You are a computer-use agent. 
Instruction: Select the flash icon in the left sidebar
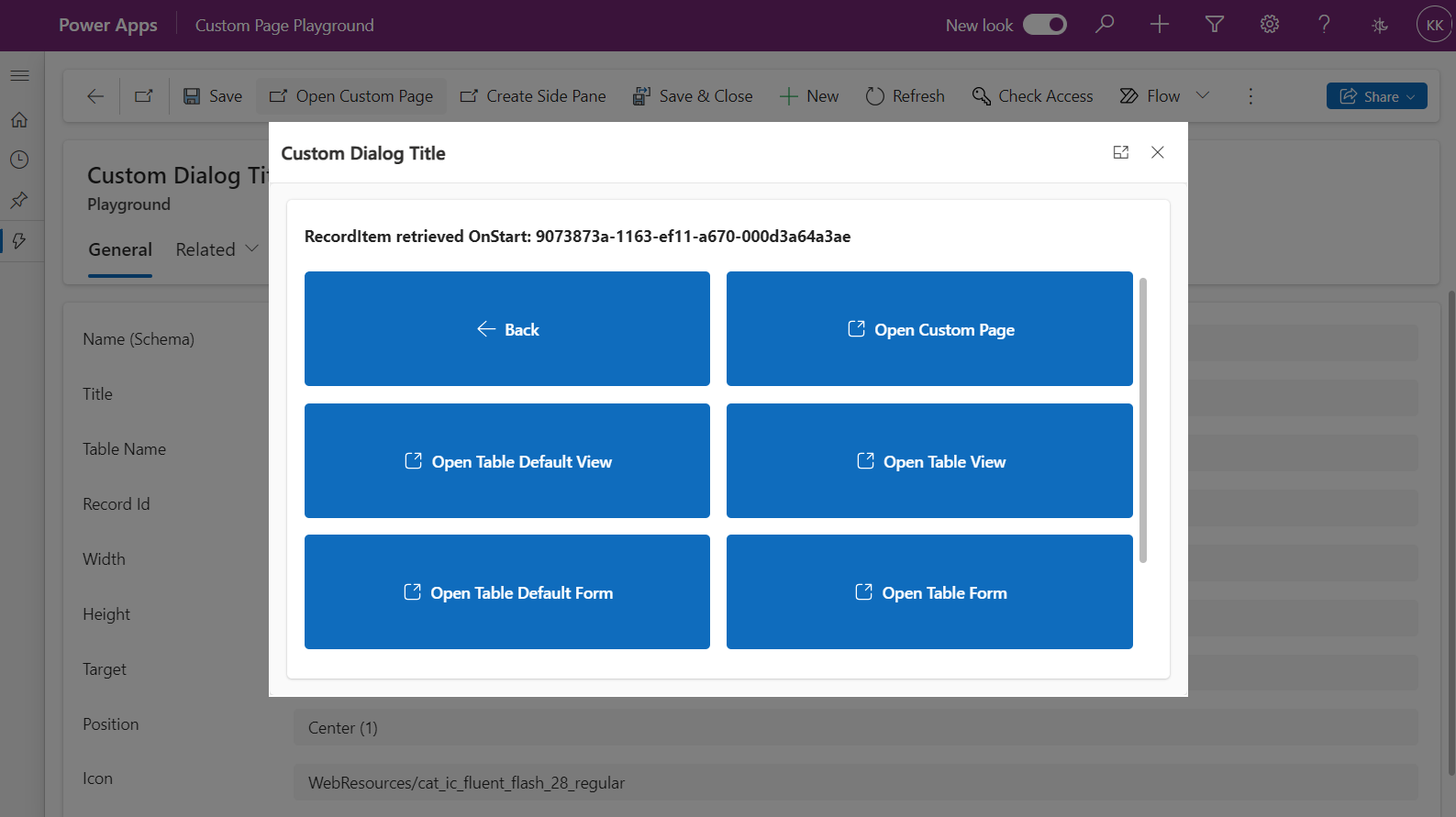pos(19,240)
